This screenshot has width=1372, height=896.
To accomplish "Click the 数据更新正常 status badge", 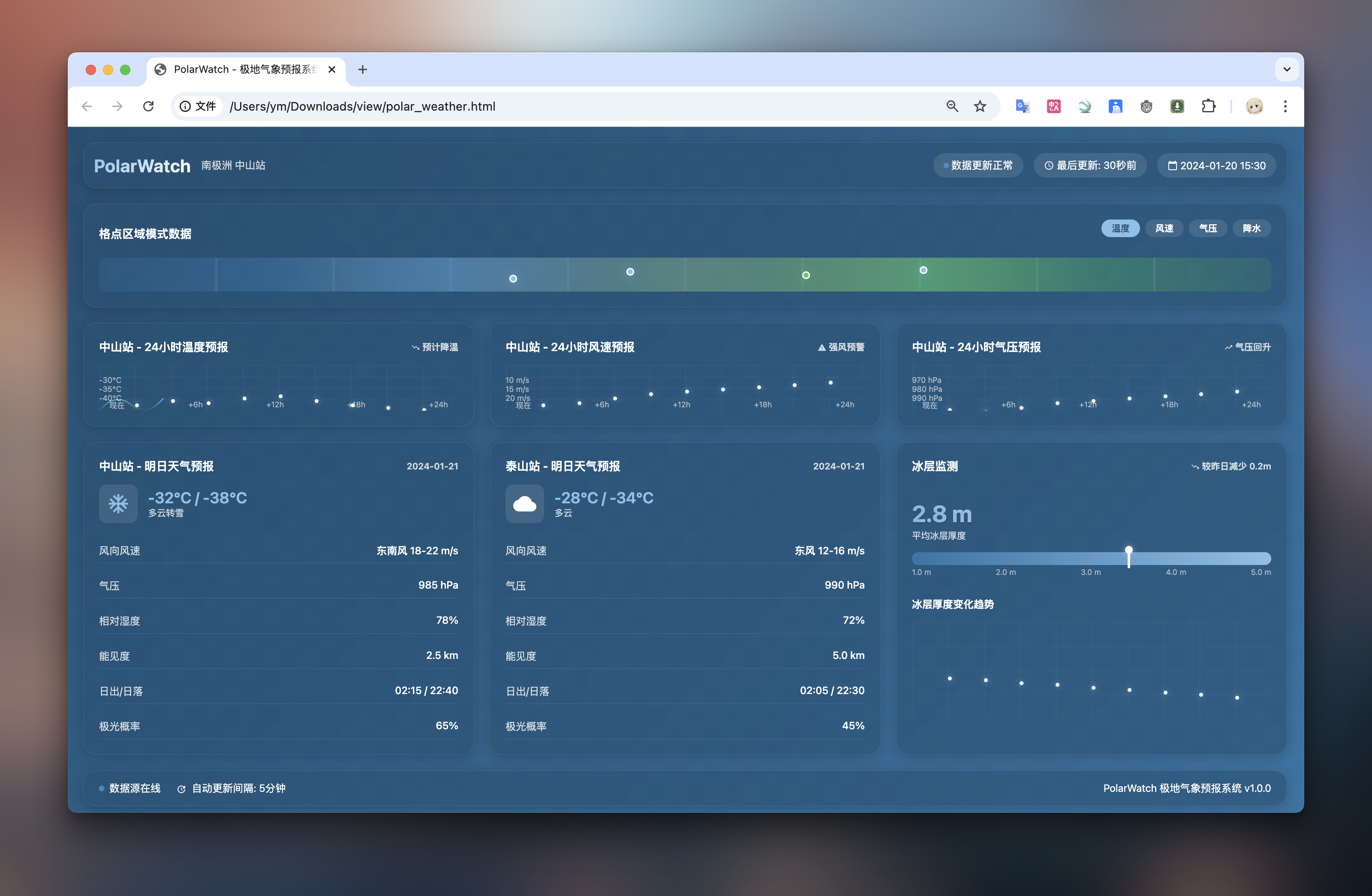I will pos(978,165).
